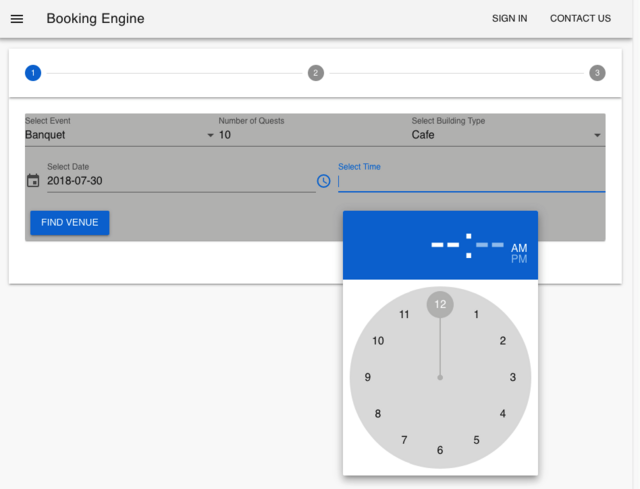The width and height of the screenshot is (640, 489).
Task: Open the Select Building Type dropdown
Action: [507, 135]
